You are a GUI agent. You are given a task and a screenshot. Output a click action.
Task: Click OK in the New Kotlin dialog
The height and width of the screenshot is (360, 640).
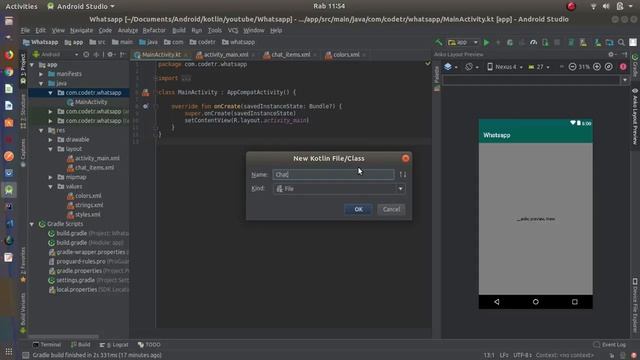click(x=358, y=209)
